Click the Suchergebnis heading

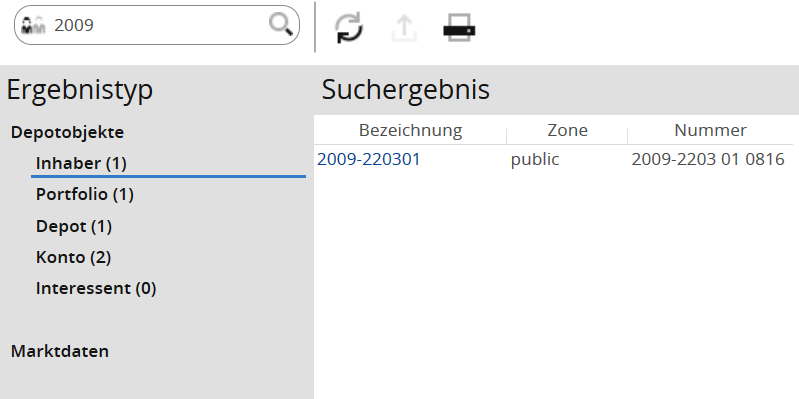(x=406, y=90)
